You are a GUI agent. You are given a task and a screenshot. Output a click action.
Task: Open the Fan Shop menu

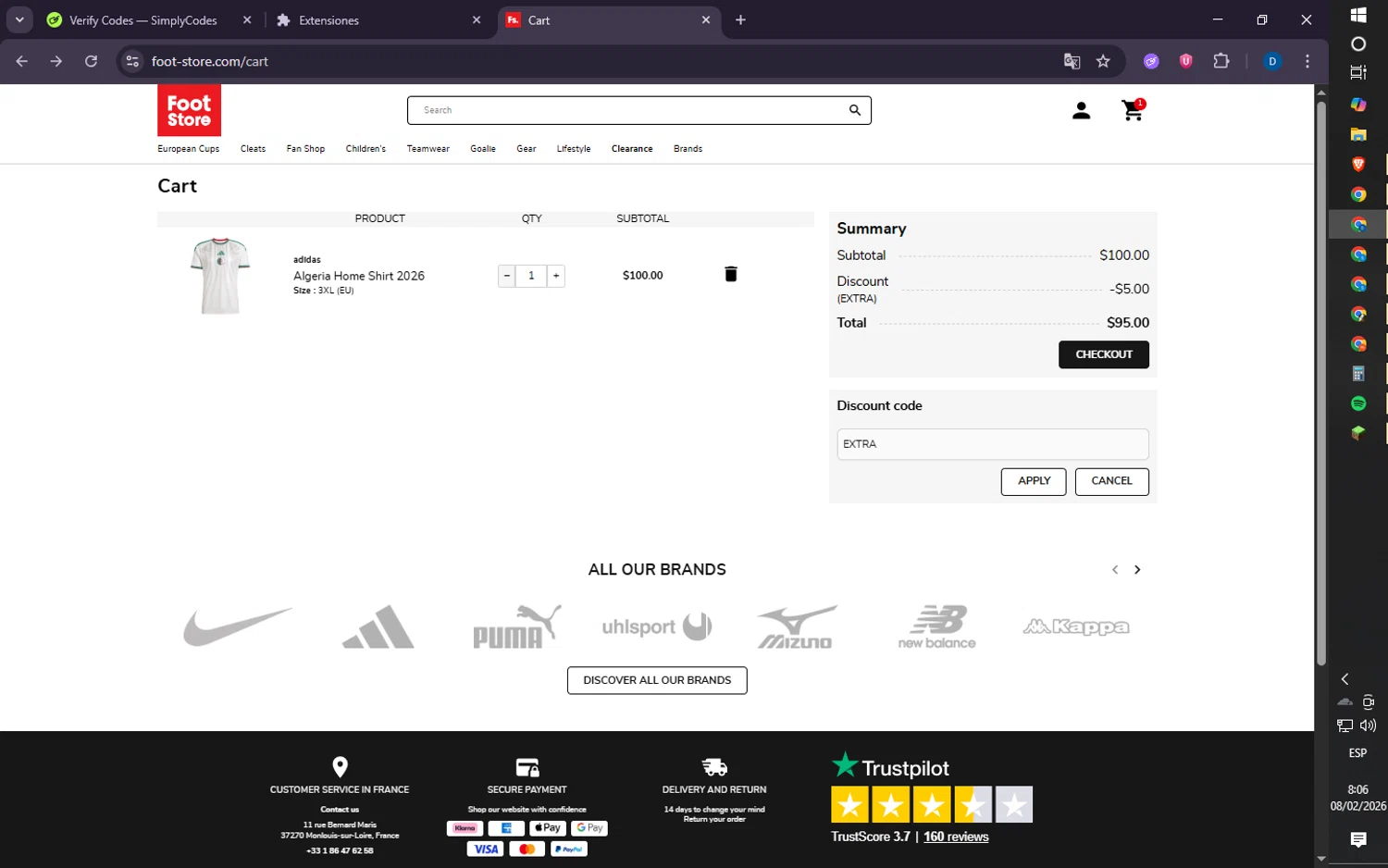(x=305, y=149)
